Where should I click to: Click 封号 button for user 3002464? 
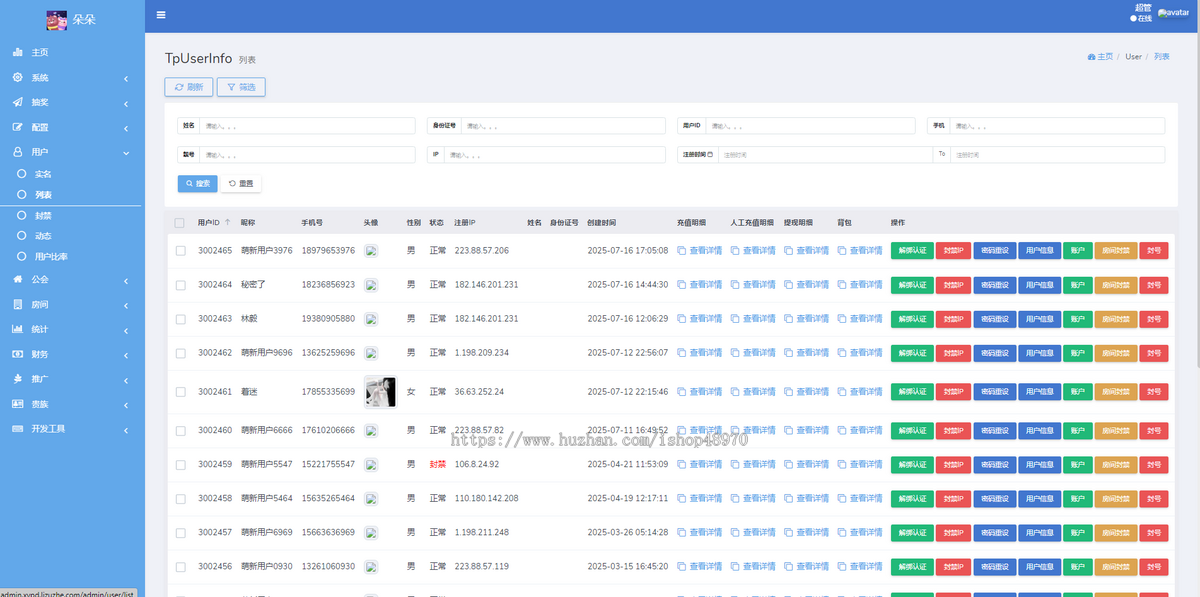pos(1153,285)
